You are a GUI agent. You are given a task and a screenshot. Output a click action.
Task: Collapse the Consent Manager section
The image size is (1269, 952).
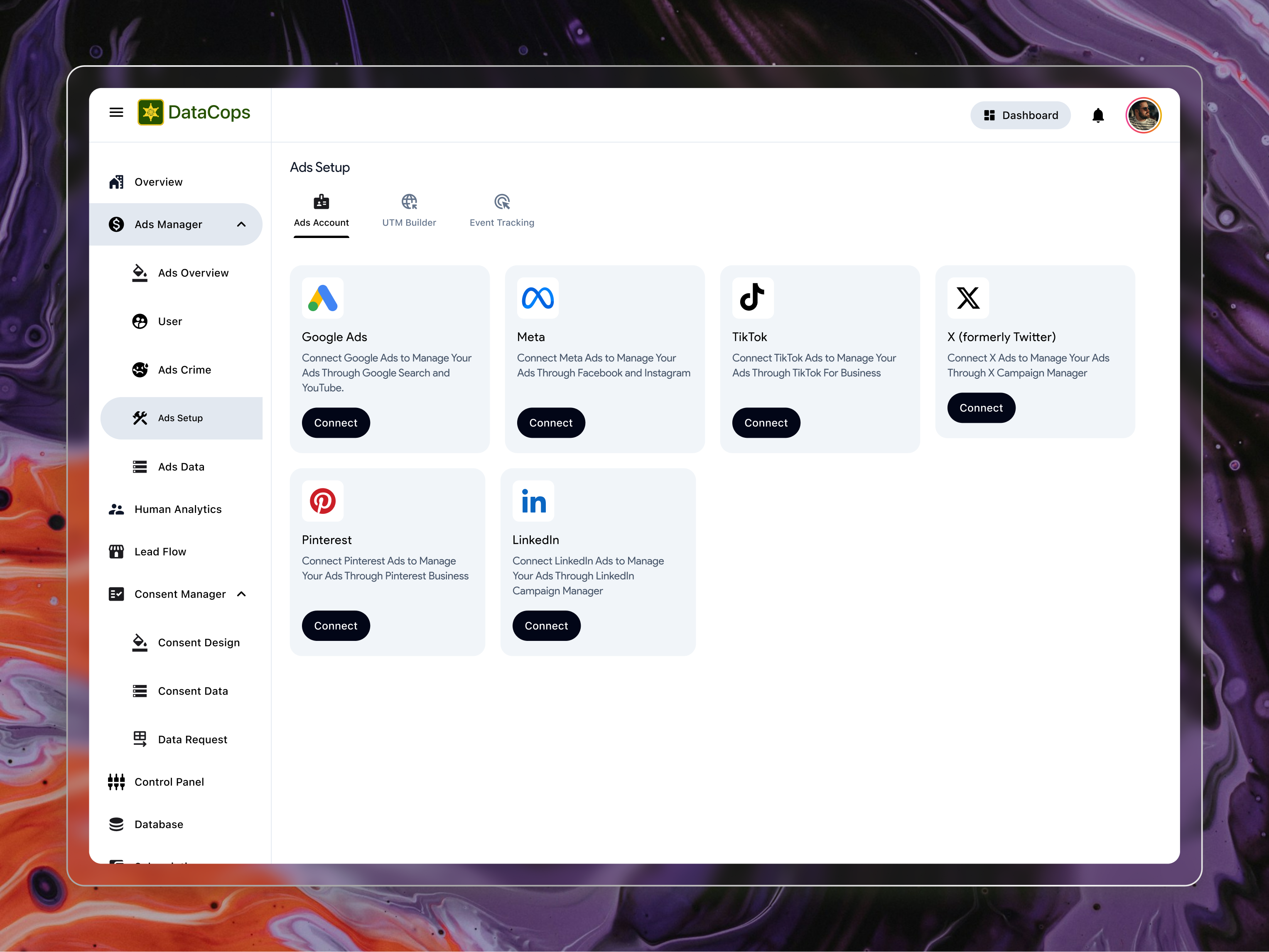(x=241, y=594)
